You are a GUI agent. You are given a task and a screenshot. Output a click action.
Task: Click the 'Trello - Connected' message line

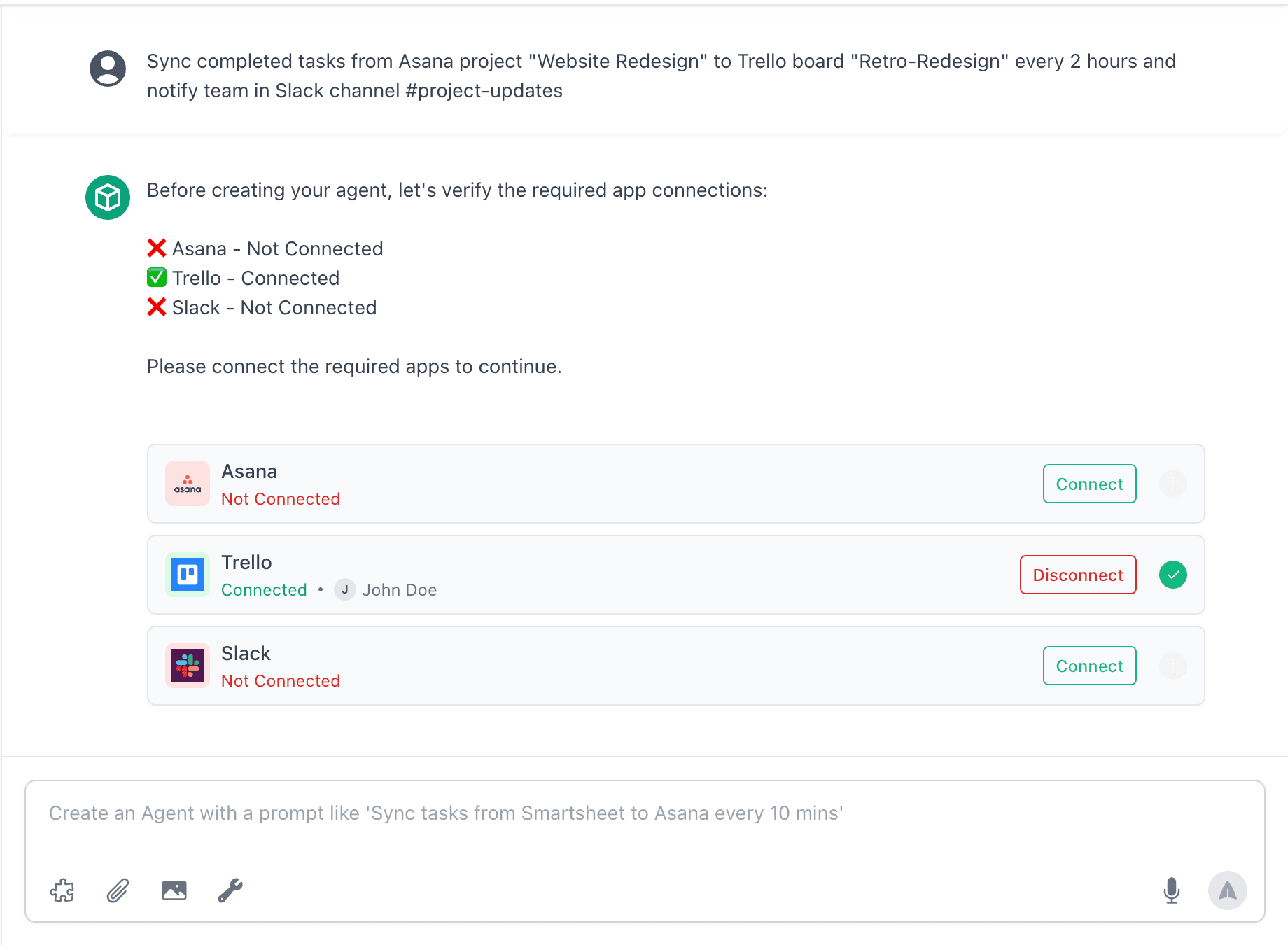(244, 278)
